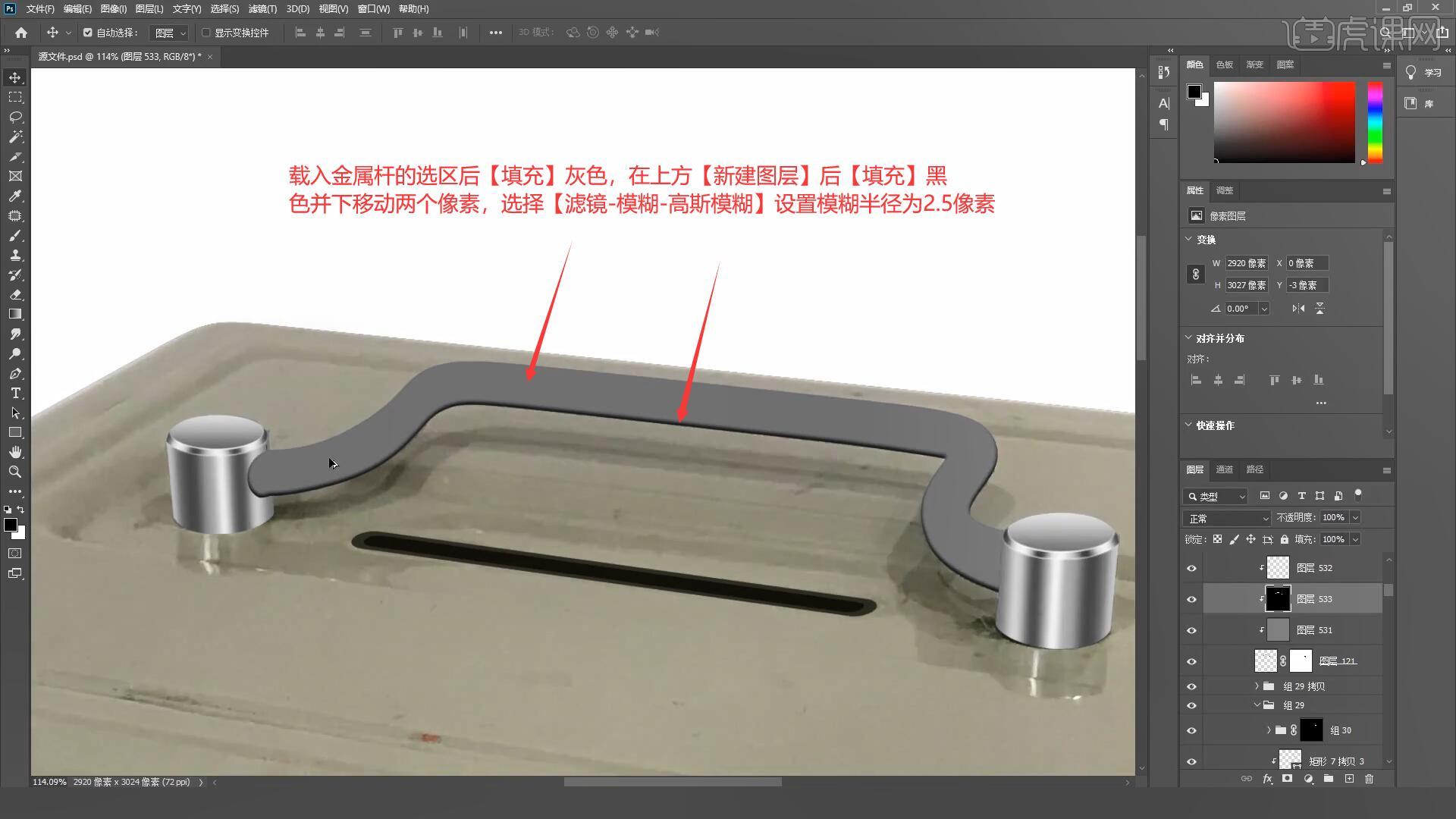Image resolution: width=1456 pixels, height=819 pixels.
Task: Expand the 组 29 拷贝 group
Action: click(x=1257, y=686)
